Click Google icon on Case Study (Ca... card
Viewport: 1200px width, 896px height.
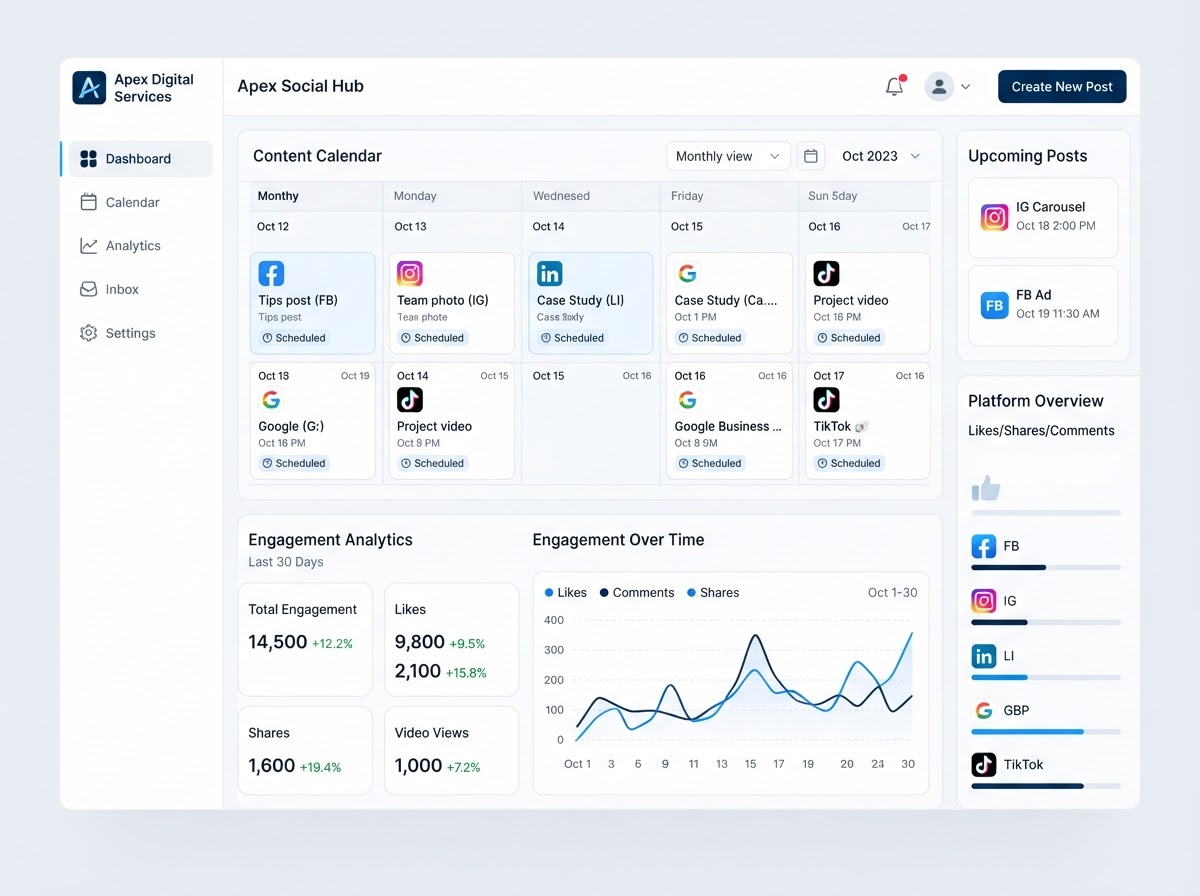(x=687, y=273)
